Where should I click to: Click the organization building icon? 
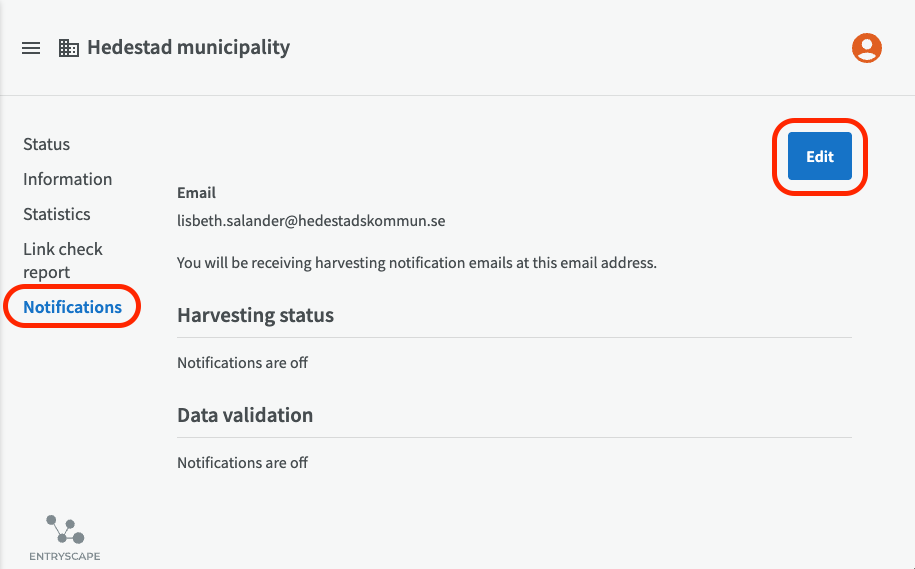(69, 48)
